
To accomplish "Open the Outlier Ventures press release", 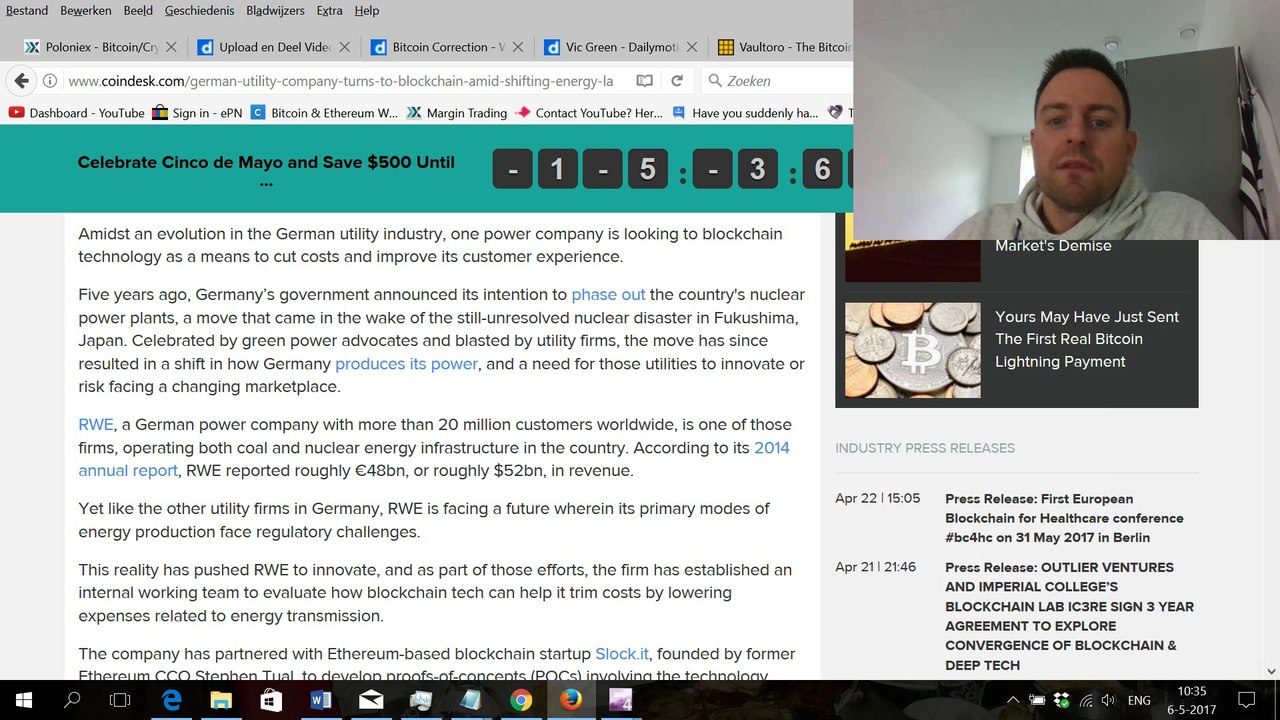I will (x=1069, y=616).
